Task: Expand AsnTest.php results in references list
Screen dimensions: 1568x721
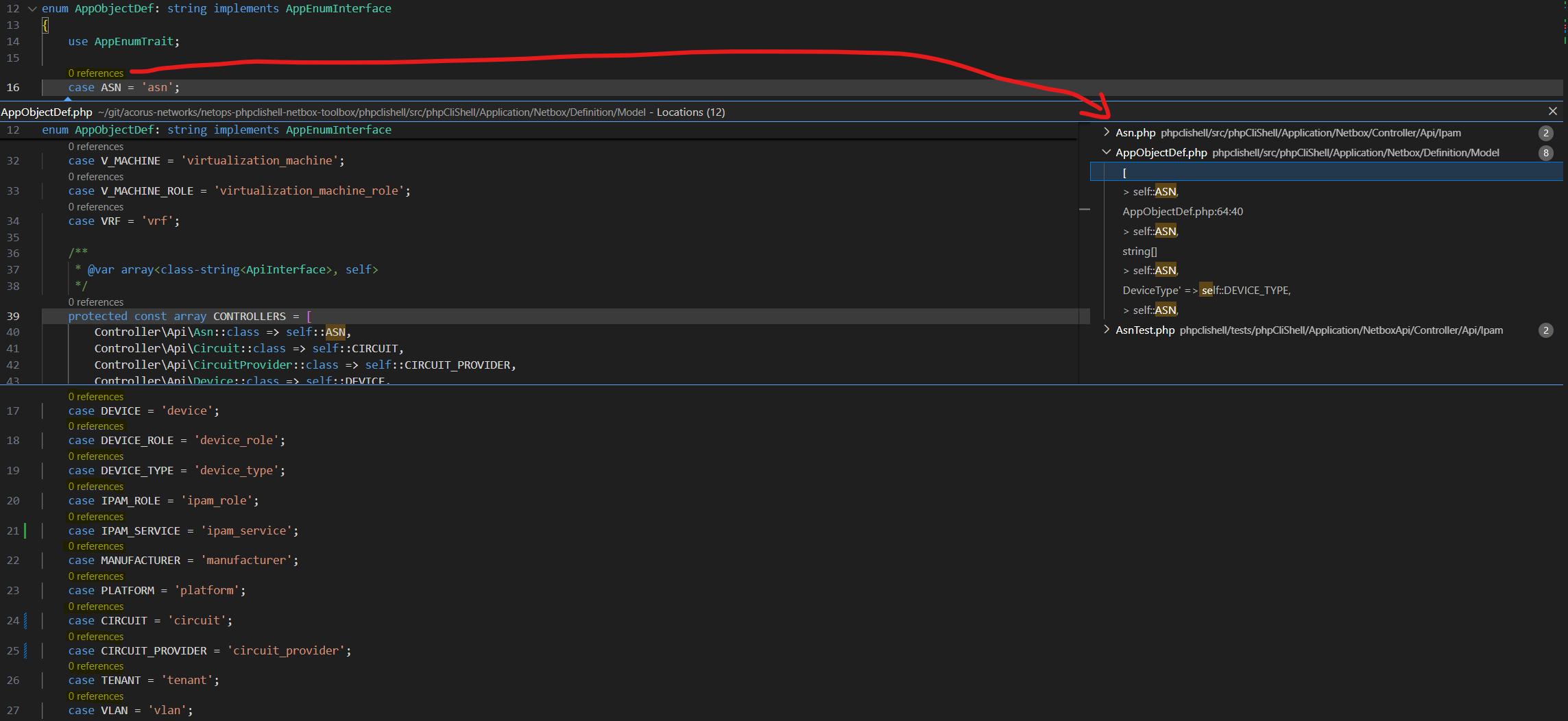Action: (x=1107, y=330)
